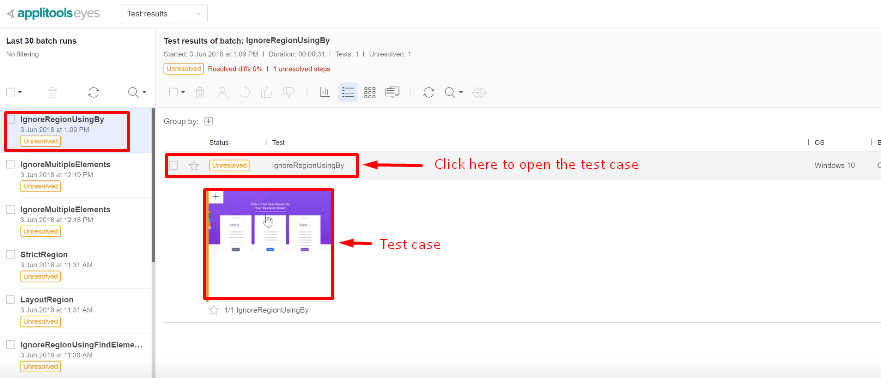Switch to grid thumbnails view
The height and width of the screenshot is (378, 881).
point(369,92)
